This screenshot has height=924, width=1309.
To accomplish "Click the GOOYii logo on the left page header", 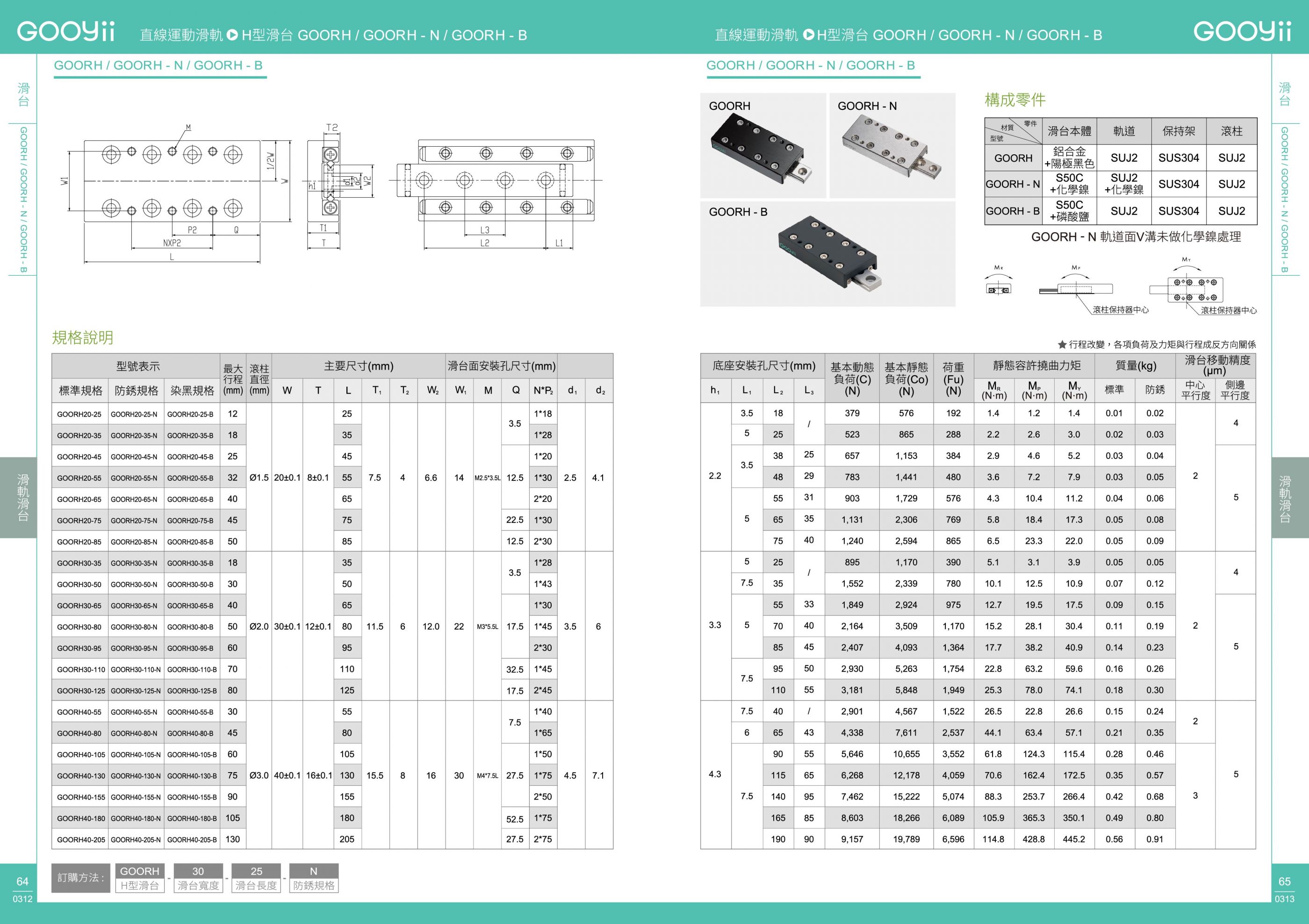I will 66,32.
